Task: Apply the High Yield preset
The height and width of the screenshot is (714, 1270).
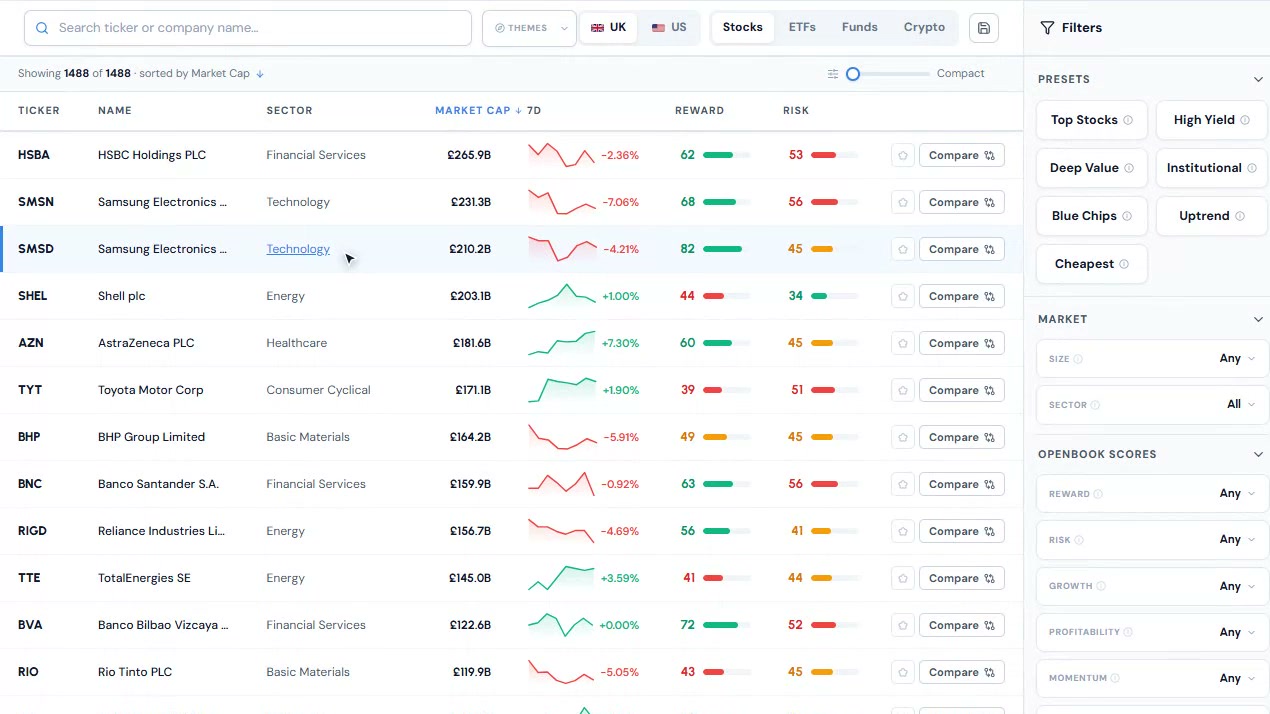Action: (x=1211, y=120)
